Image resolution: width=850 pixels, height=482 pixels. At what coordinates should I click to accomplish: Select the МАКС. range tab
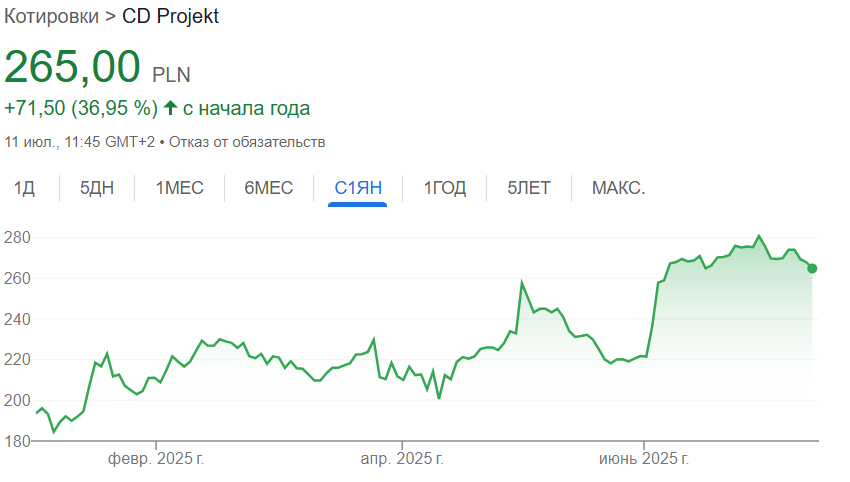pyautogui.click(x=619, y=188)
